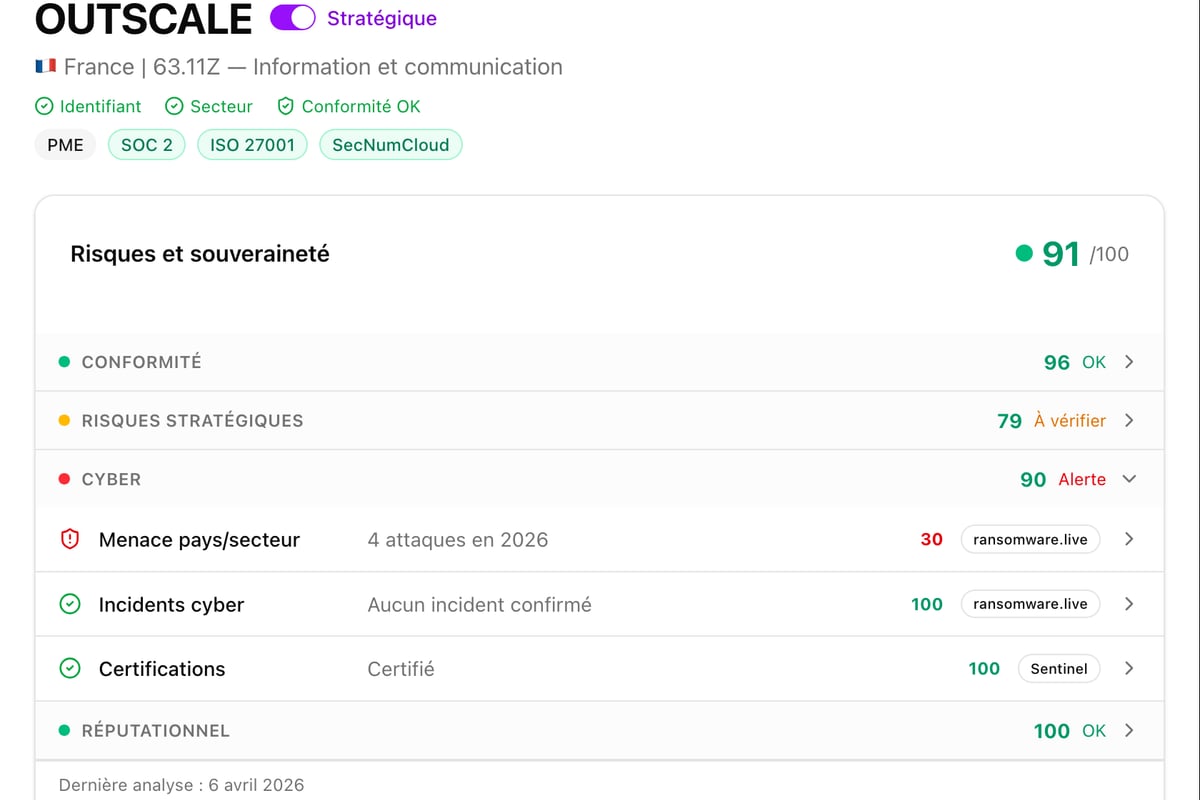Screen dimensions: 1200x800
Task: Click the SecNumCloud certification badge
Action: tap(390, 145)
